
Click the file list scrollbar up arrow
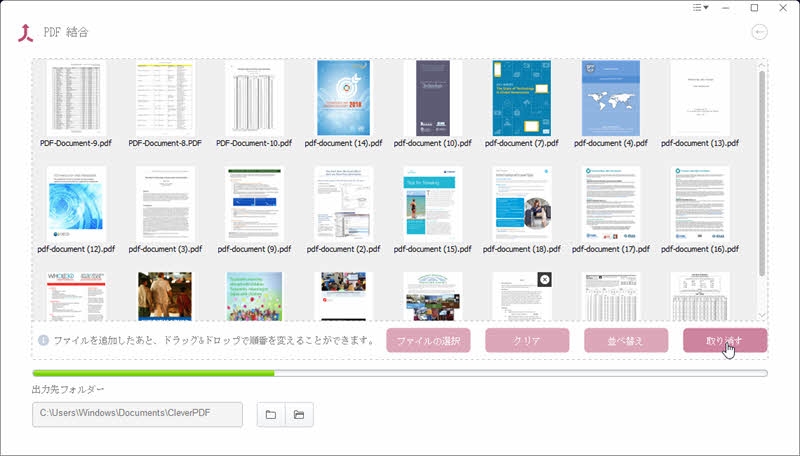click(x=762, y=65)
